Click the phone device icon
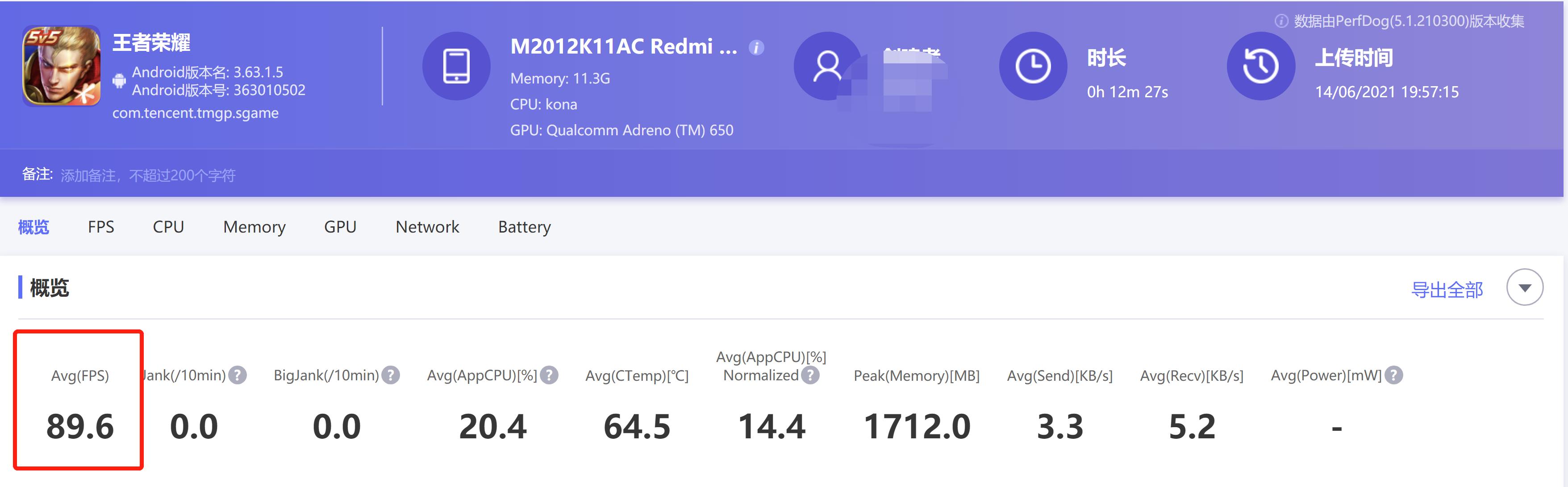Viewport: 1568px width, 487px height. pos(457,66)
